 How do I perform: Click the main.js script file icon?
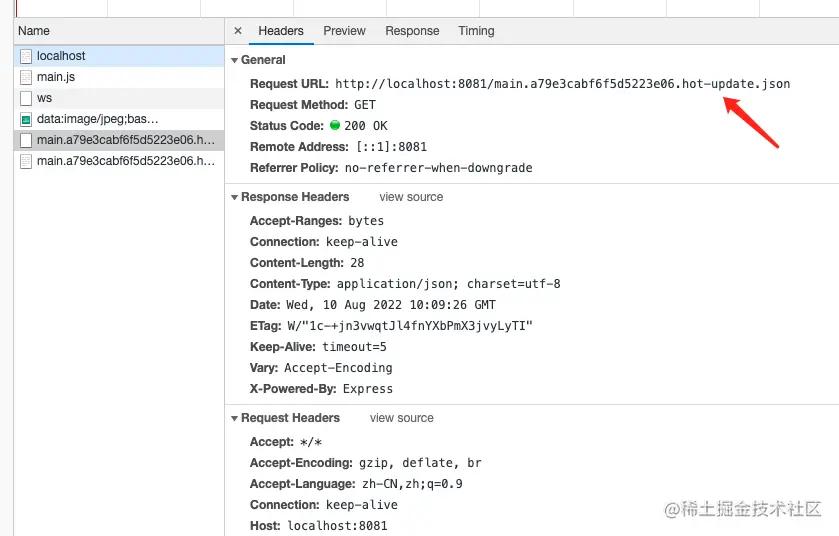pos(26,77)
